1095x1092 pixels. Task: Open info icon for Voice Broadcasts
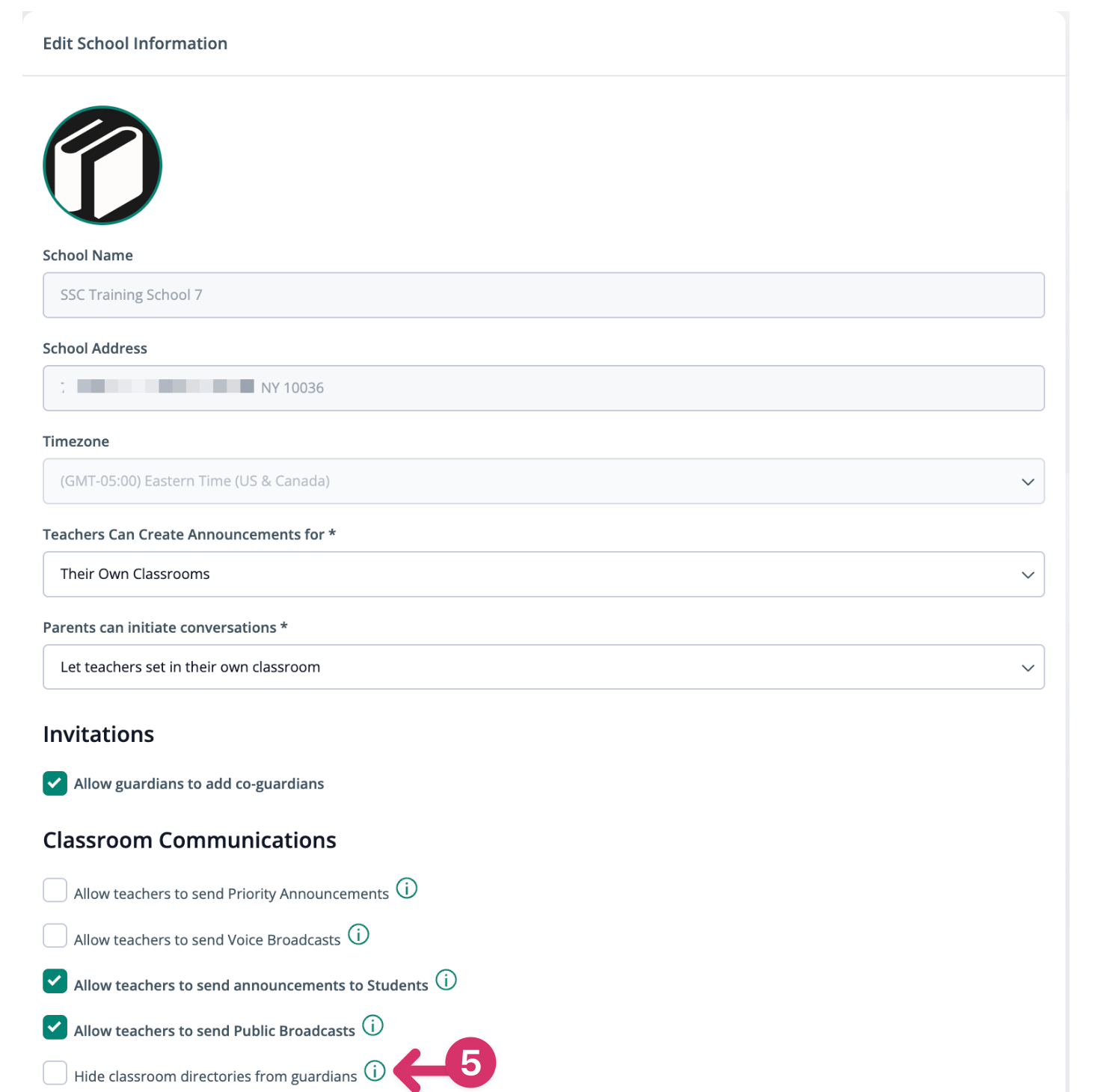[358, 934]
